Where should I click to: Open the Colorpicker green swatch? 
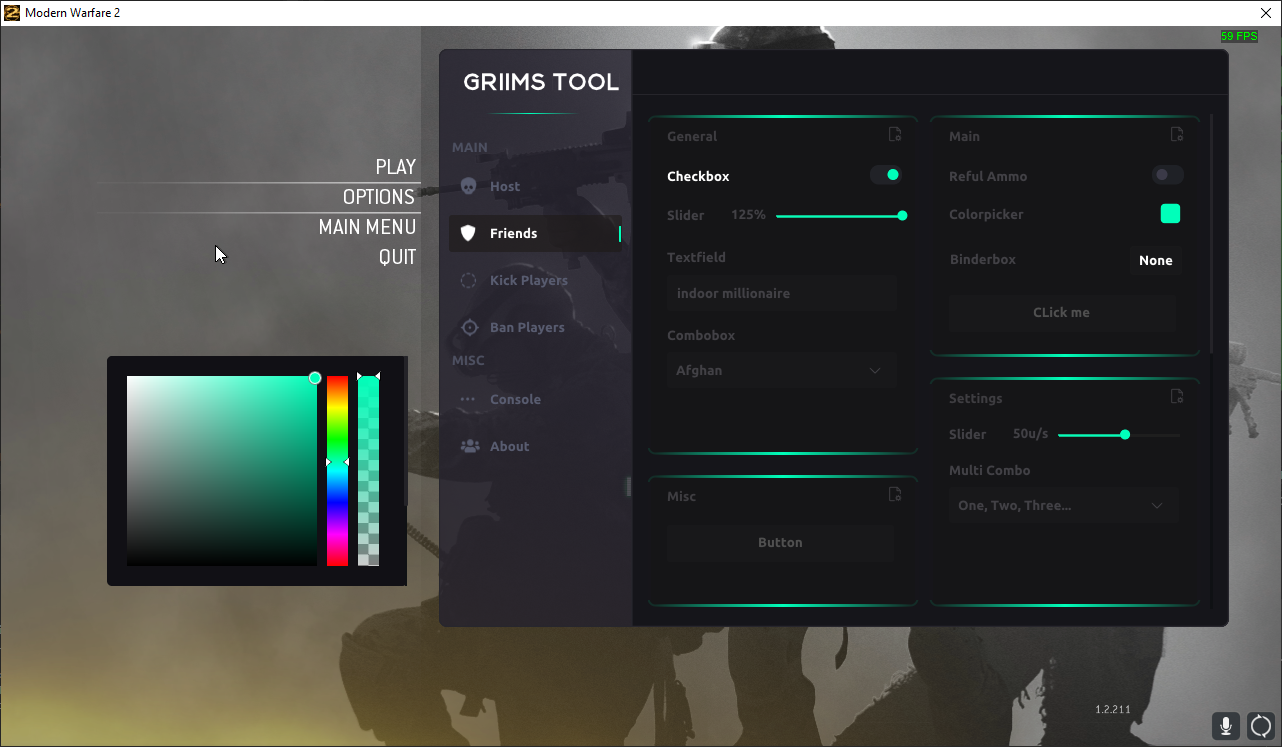click(x=1170, y=213)
